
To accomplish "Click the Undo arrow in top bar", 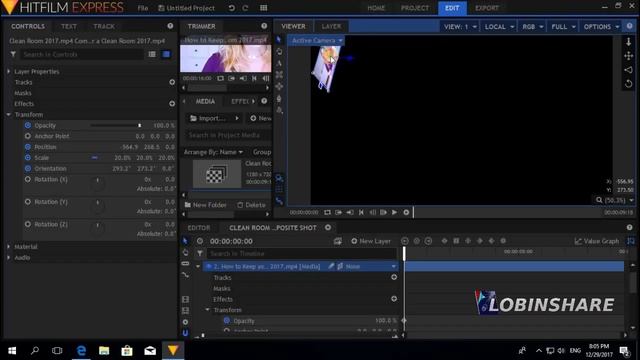I will (x=231, y=8).
